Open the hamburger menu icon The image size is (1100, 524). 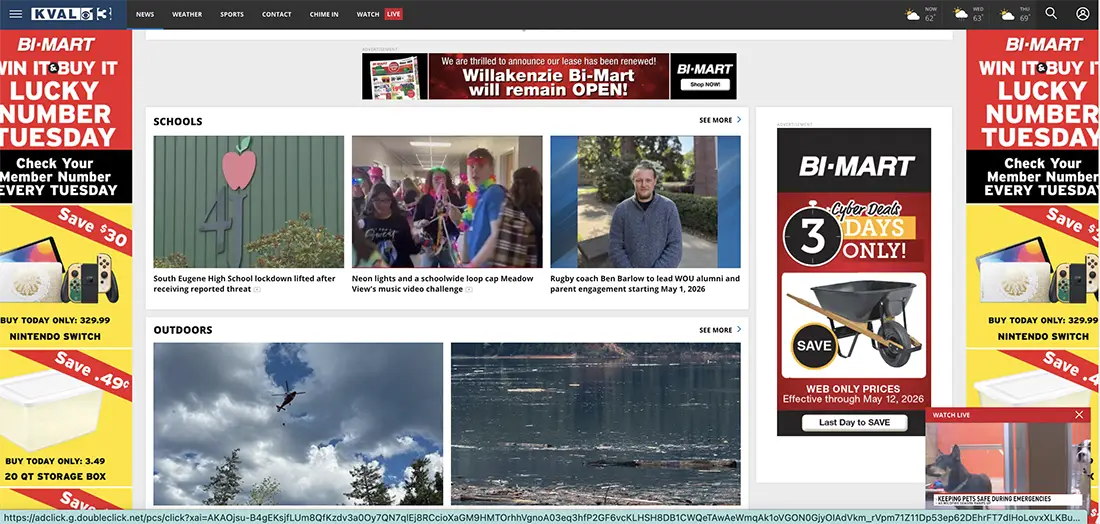point(15,14)
